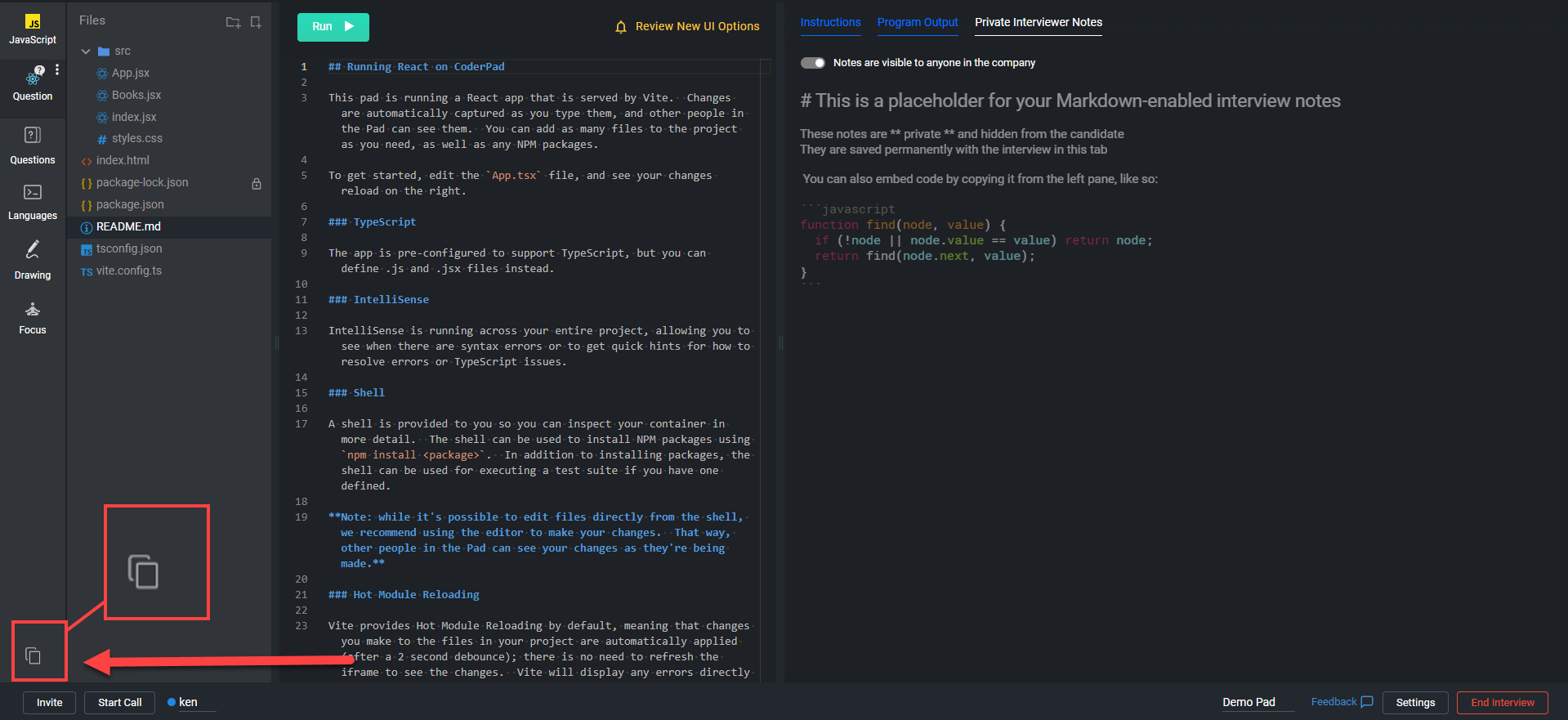This screenshot has width=1568, height=720.
Task: Click the Demo Pad title field
Action: pos(1257,703)
